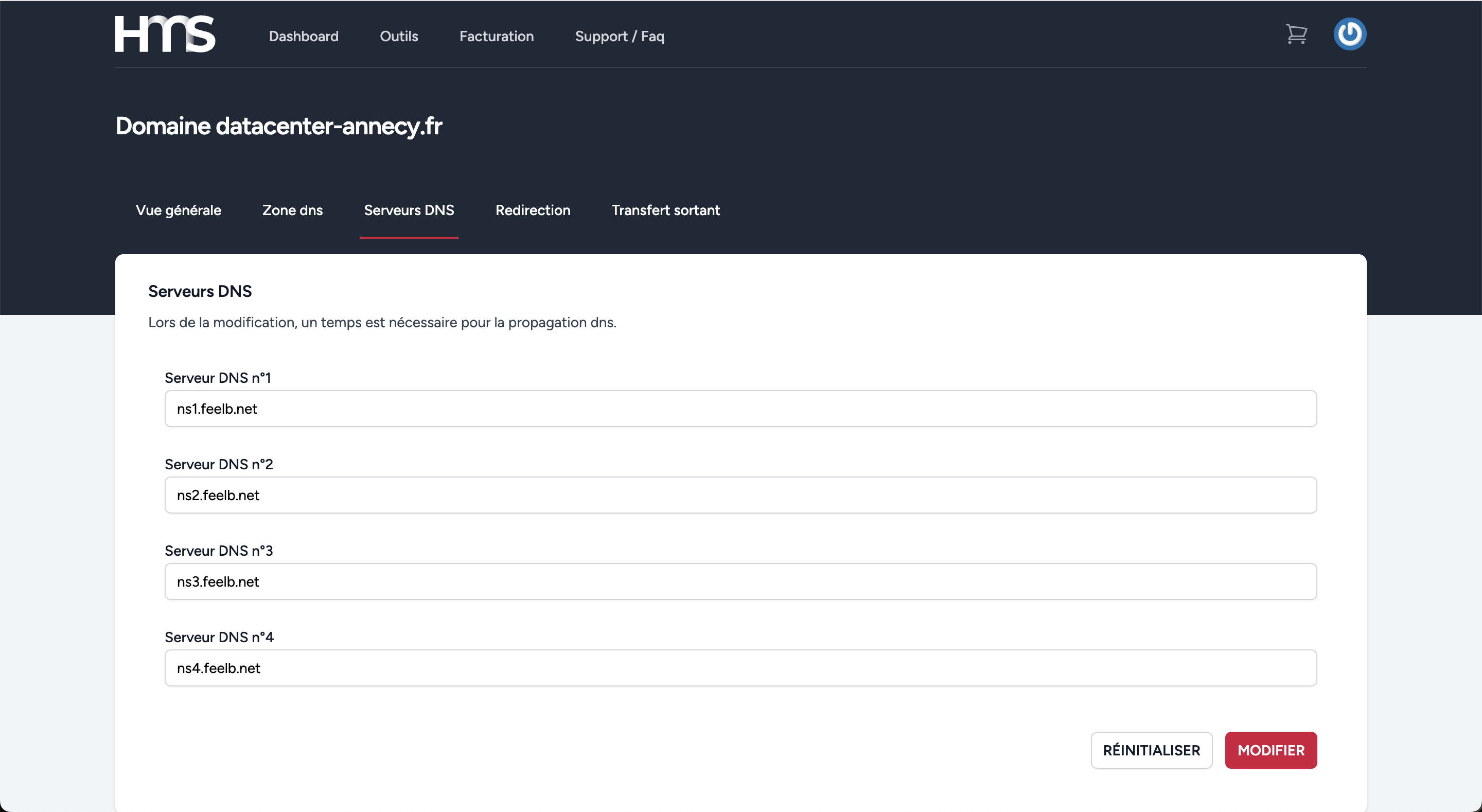This screenshot has height=812, width=1482.
Task: Open the Redirection tab
Action: tap(533, 210)
